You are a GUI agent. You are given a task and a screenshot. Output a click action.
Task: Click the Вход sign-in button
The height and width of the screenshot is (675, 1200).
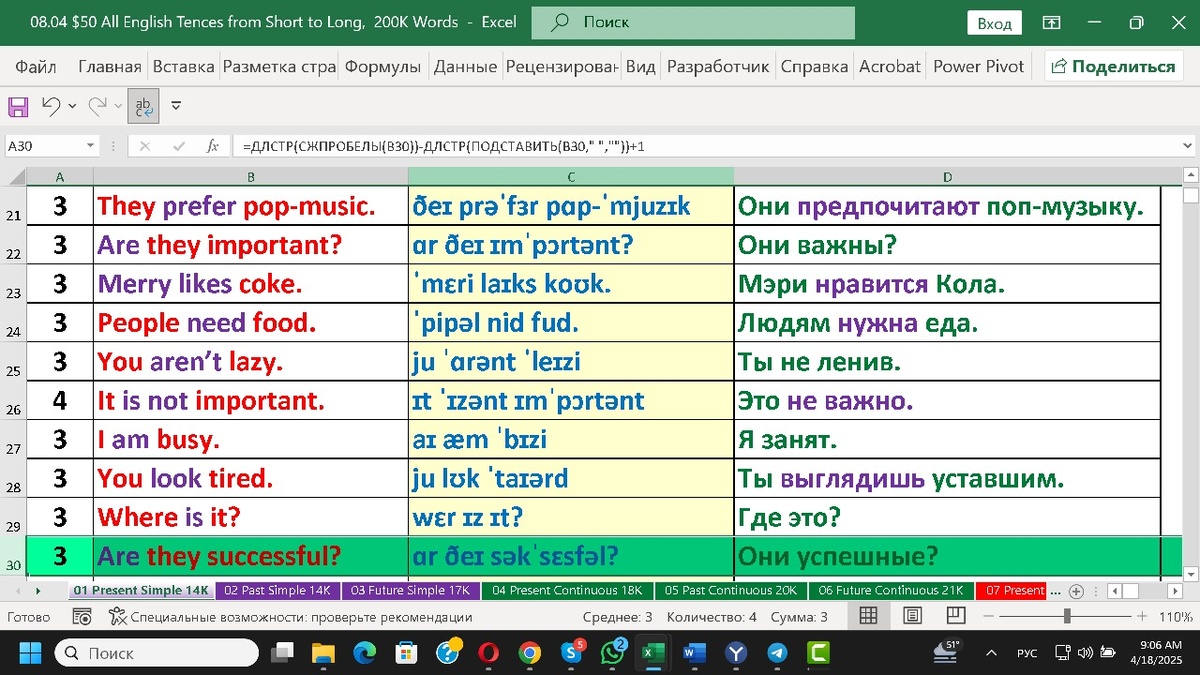[994, 23]
